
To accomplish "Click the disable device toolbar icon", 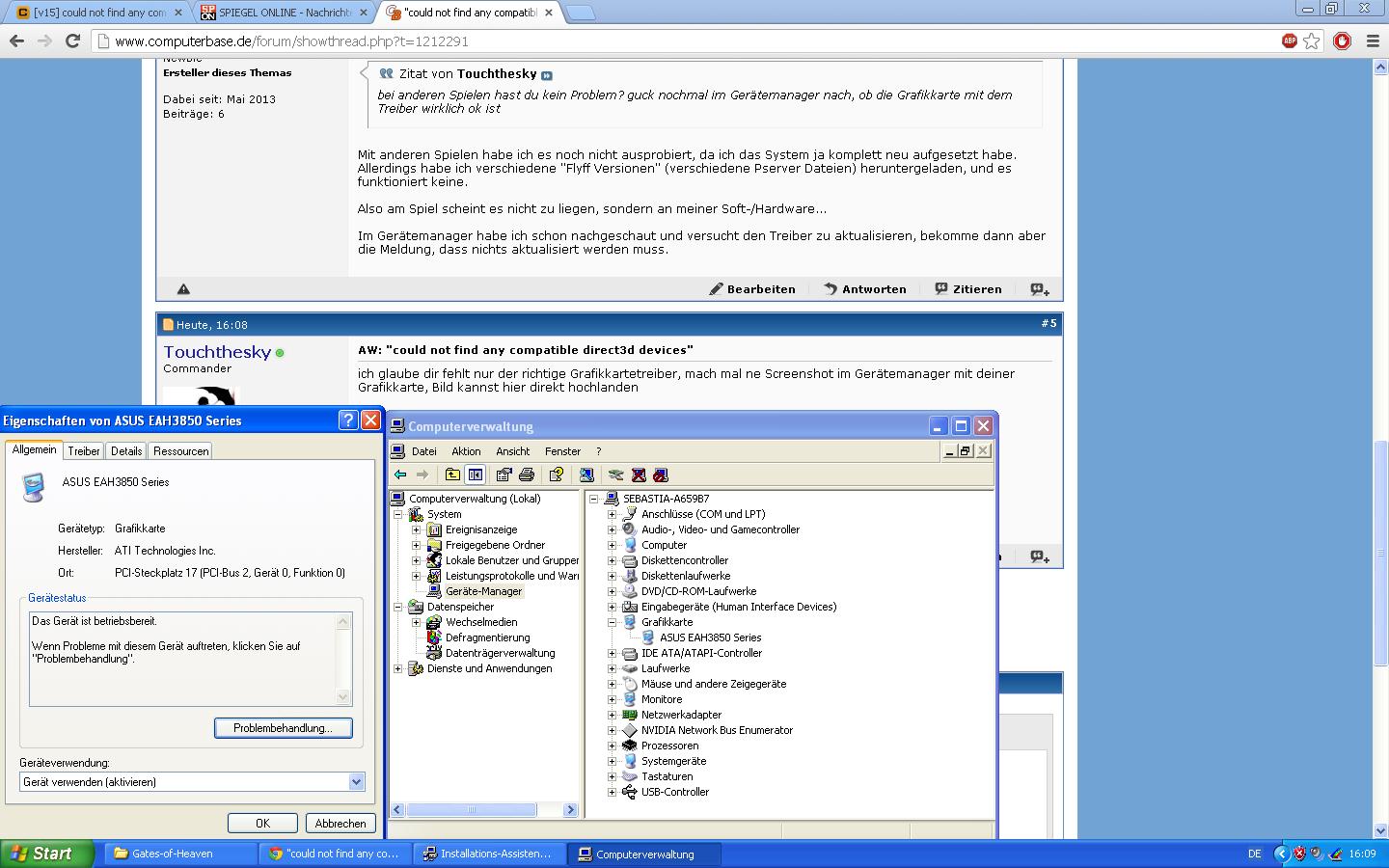I will click(x=661, y=475).
